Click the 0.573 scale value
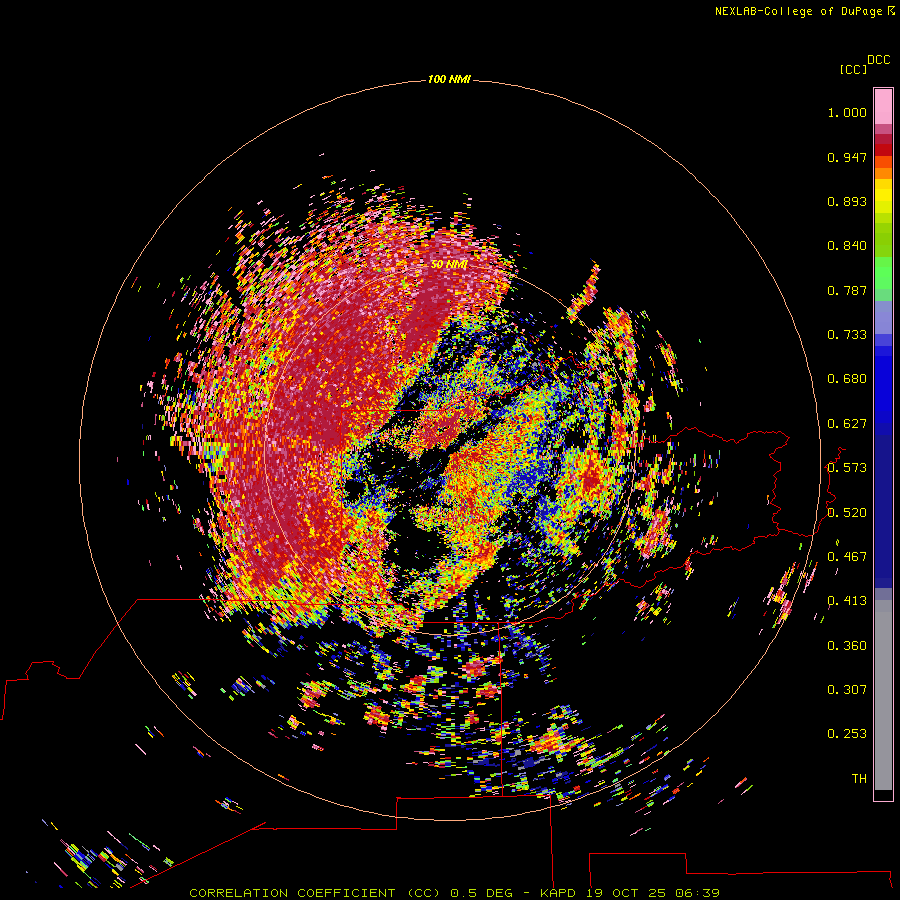 coord(847,468)
